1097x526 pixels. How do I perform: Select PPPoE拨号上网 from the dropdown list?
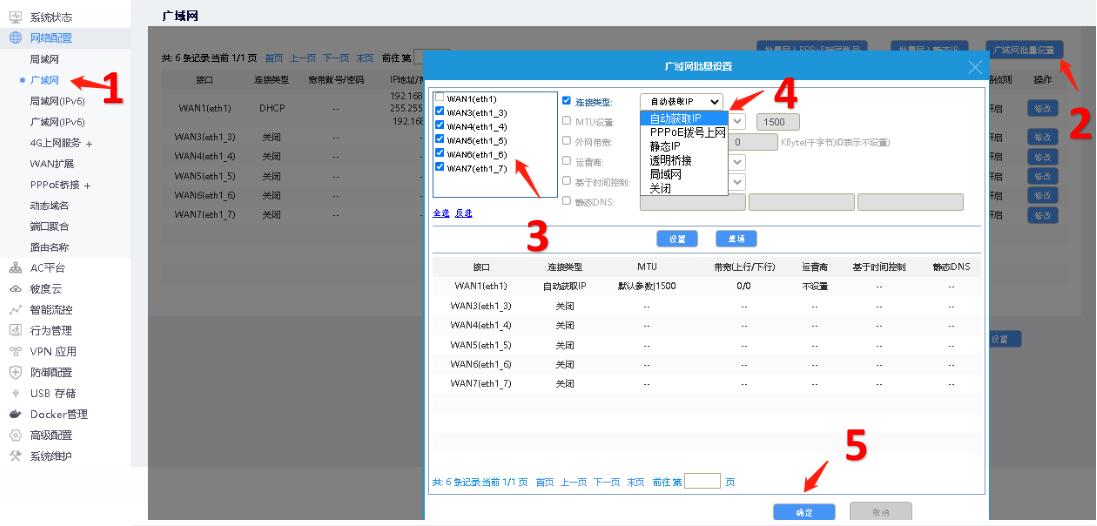684,132
